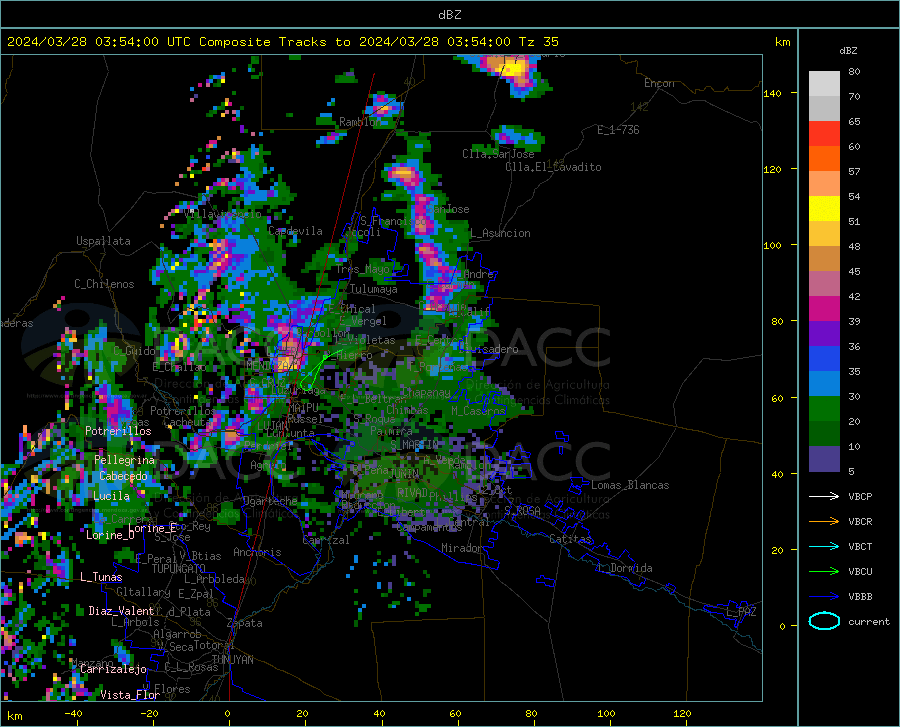Click the 'L_Tunas' map label
Viewport: 900px width, 727px height.
pos(101,577)
